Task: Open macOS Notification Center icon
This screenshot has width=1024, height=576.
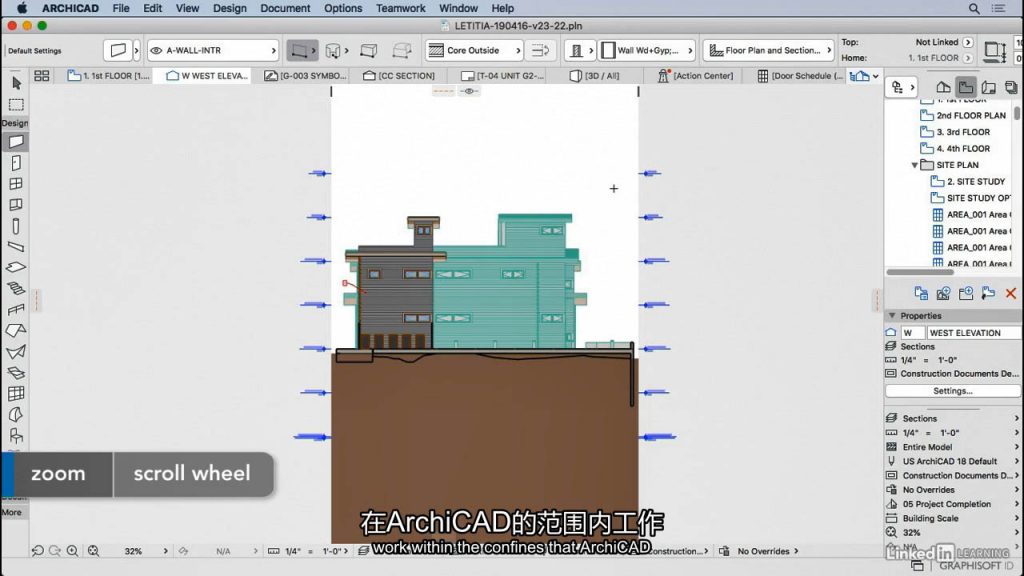Action: pyautogui.click(x=999, y=8)
